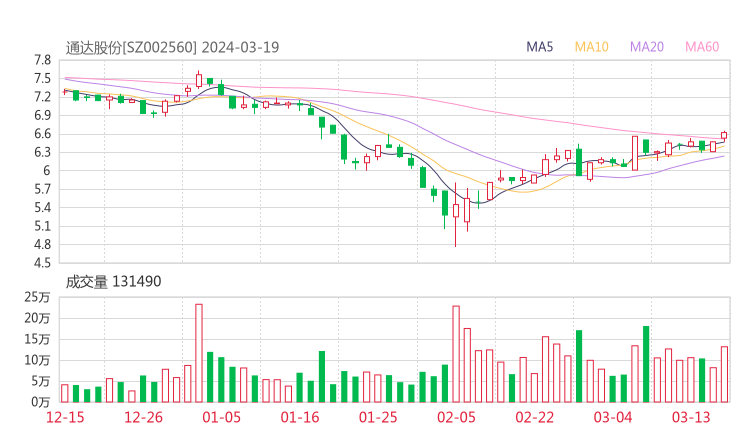Click the 20万 volume axis label
The image size is (740, 440).
[x=37, y=318]
